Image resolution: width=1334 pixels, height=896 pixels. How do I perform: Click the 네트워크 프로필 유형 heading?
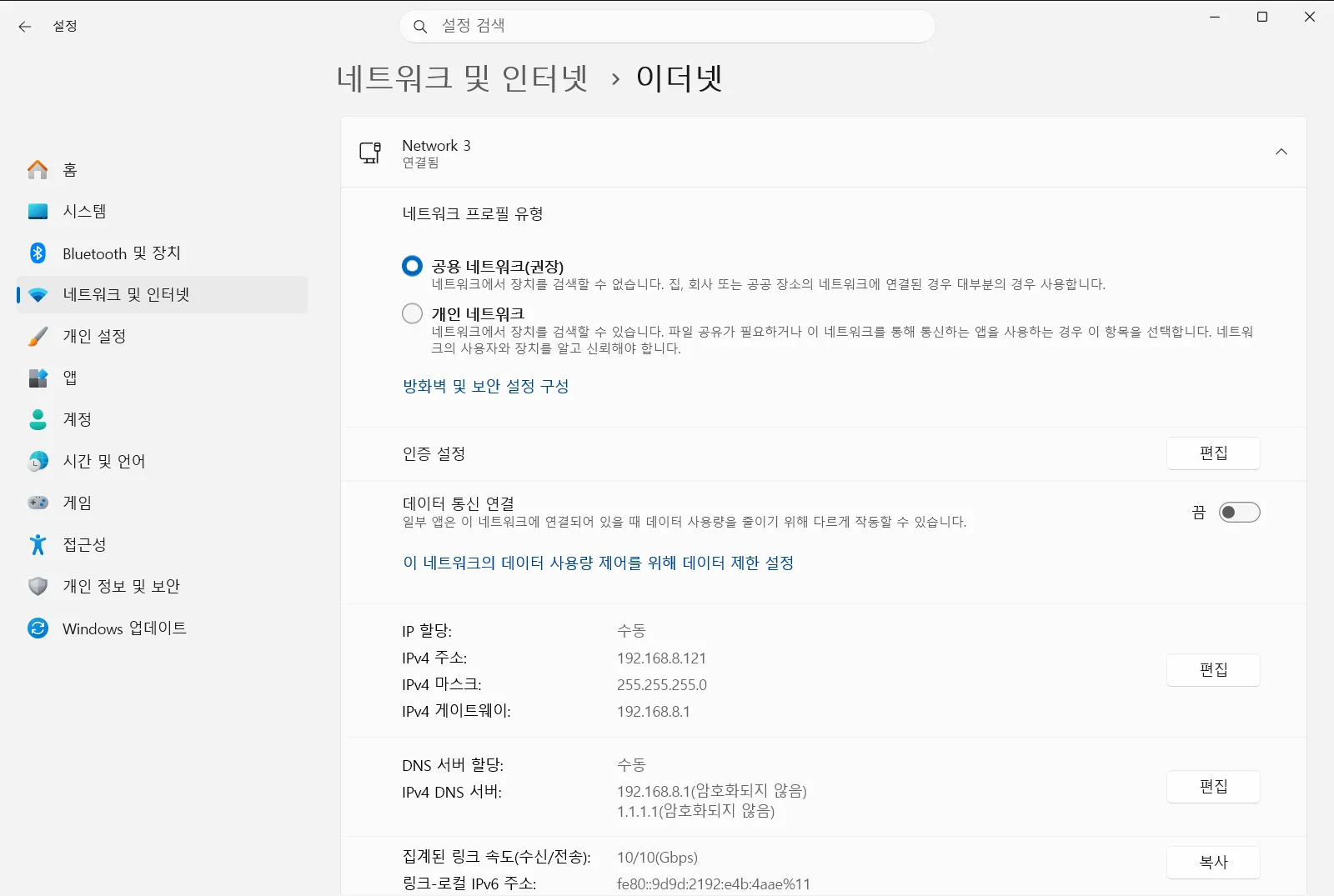pos(473,214)
